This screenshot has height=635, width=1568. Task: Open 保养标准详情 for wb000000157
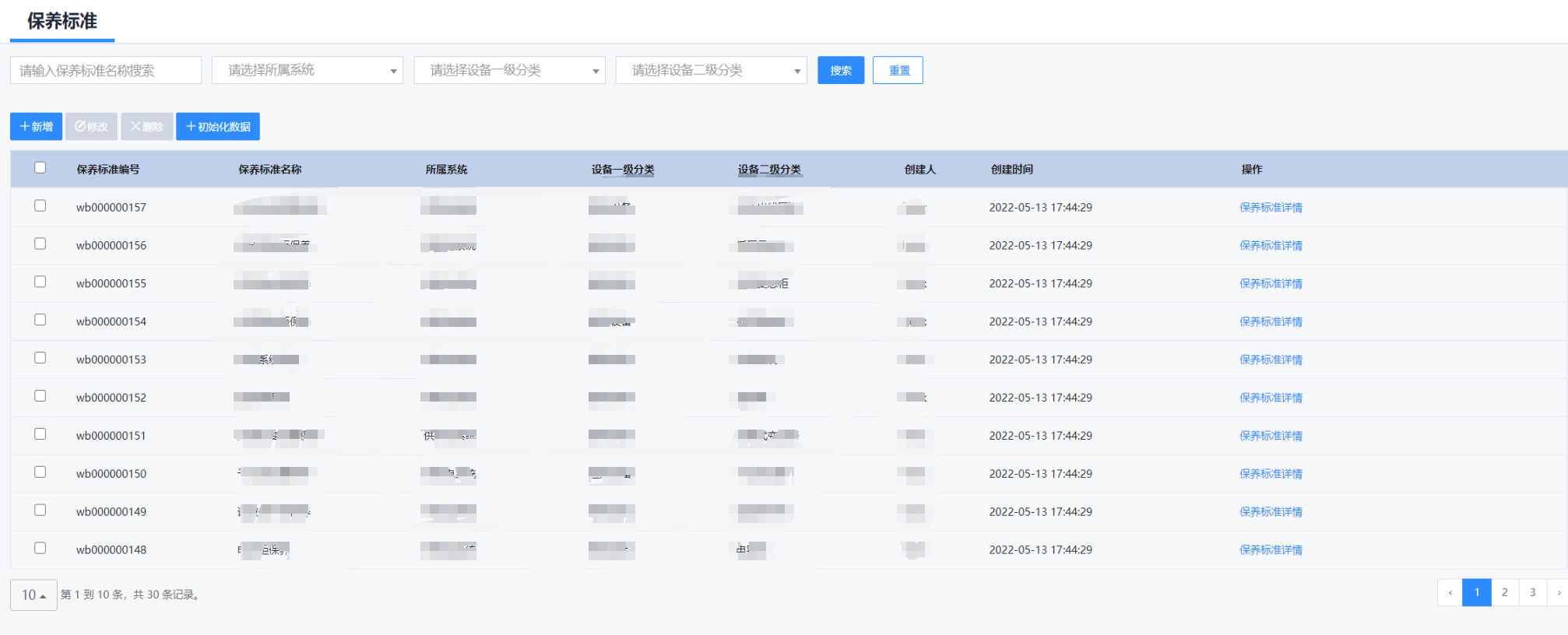(x=1271, y=208)
